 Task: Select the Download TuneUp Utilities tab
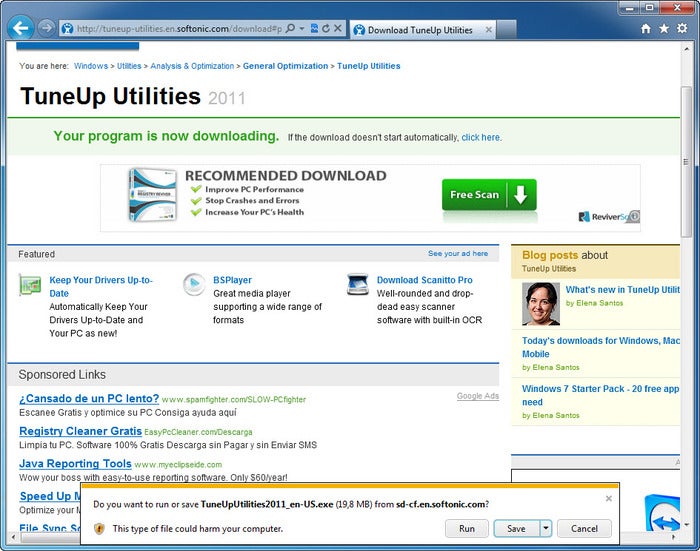point(422,30)
